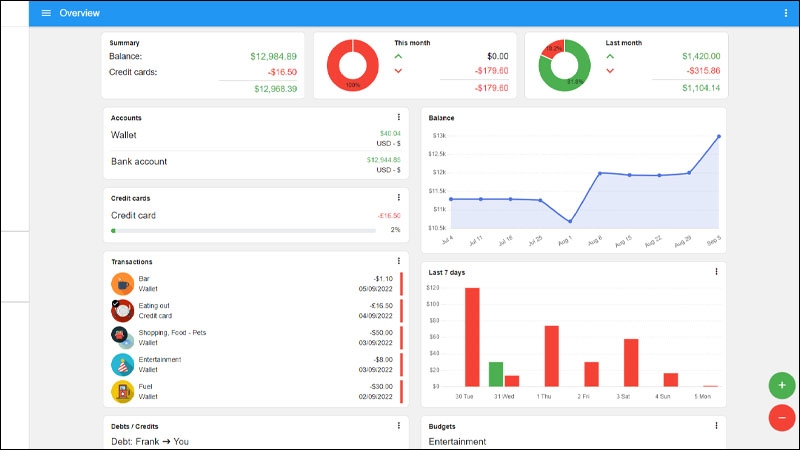Screen dimensions: 800x450
Task: Click the 3 Sat red expense bar
Action: coord(631,363)
